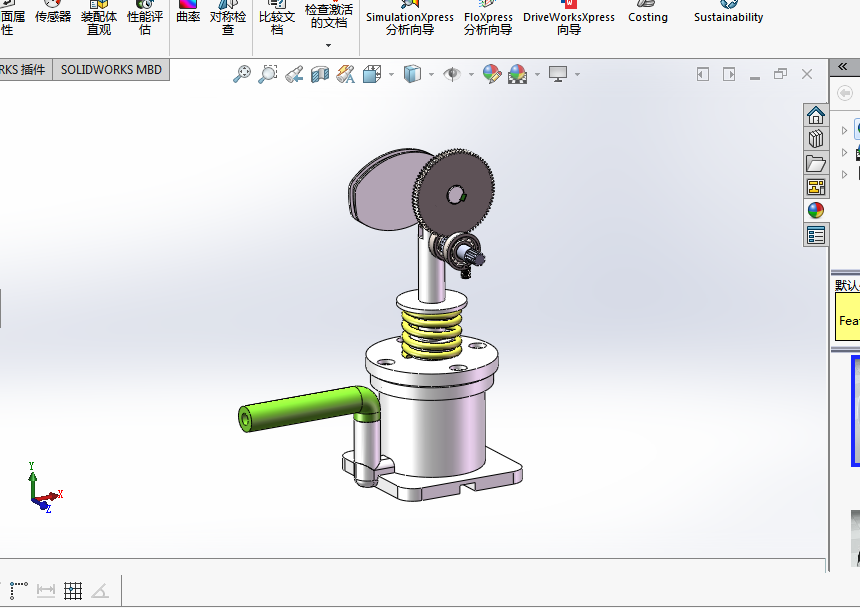Click the Zoom to Fit magnifier icon

[x=242, y=74]
